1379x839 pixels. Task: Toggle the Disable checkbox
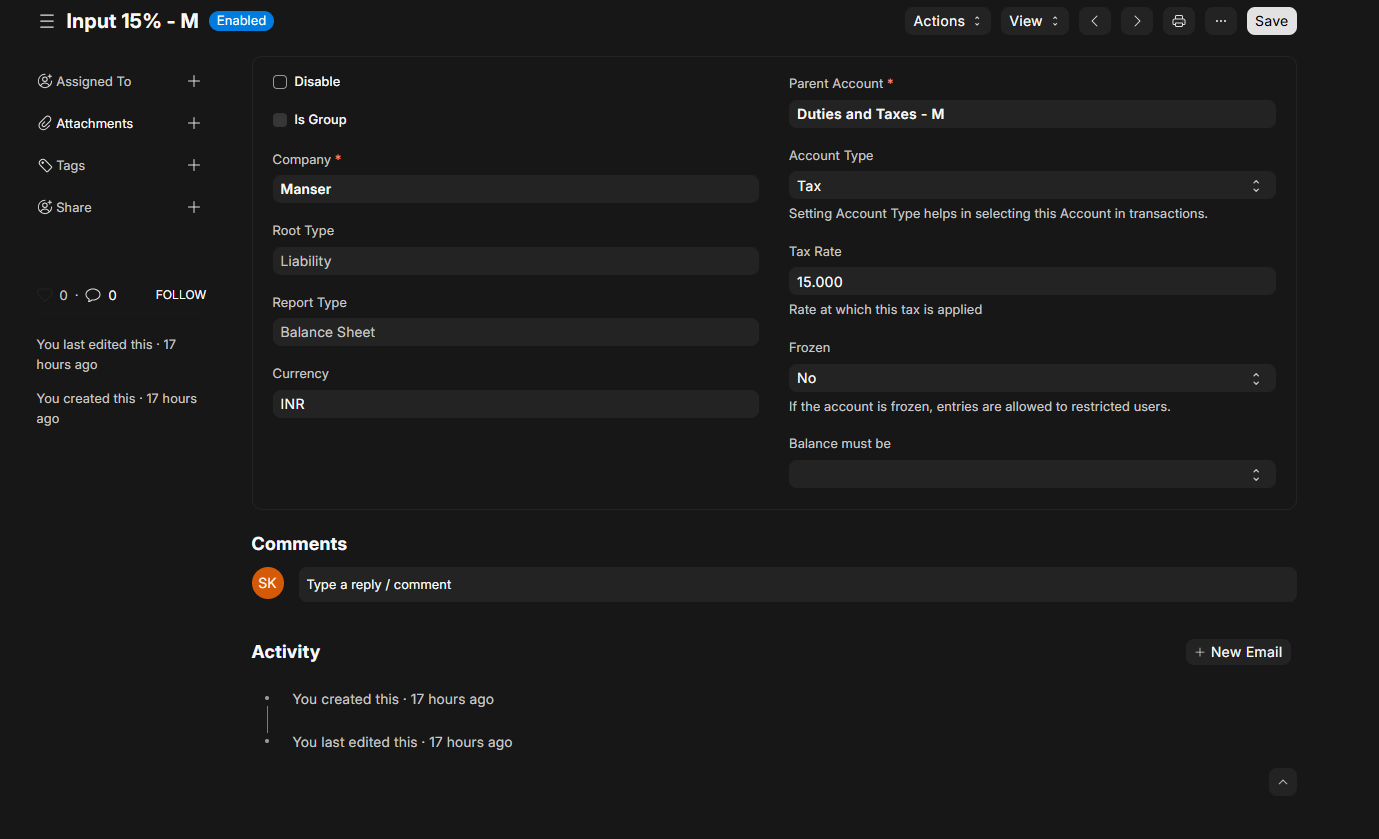280,82
